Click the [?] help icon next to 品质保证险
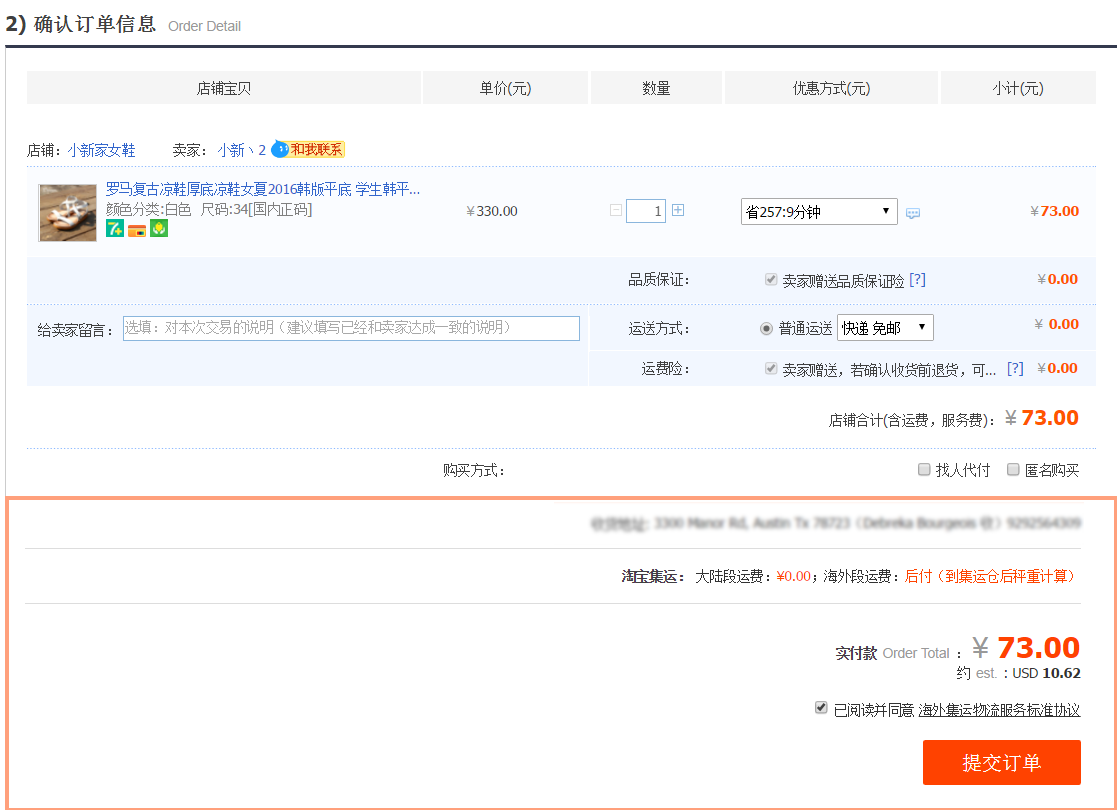The width and height of the screenshot is (1117, 810). [x=918, y=280]
